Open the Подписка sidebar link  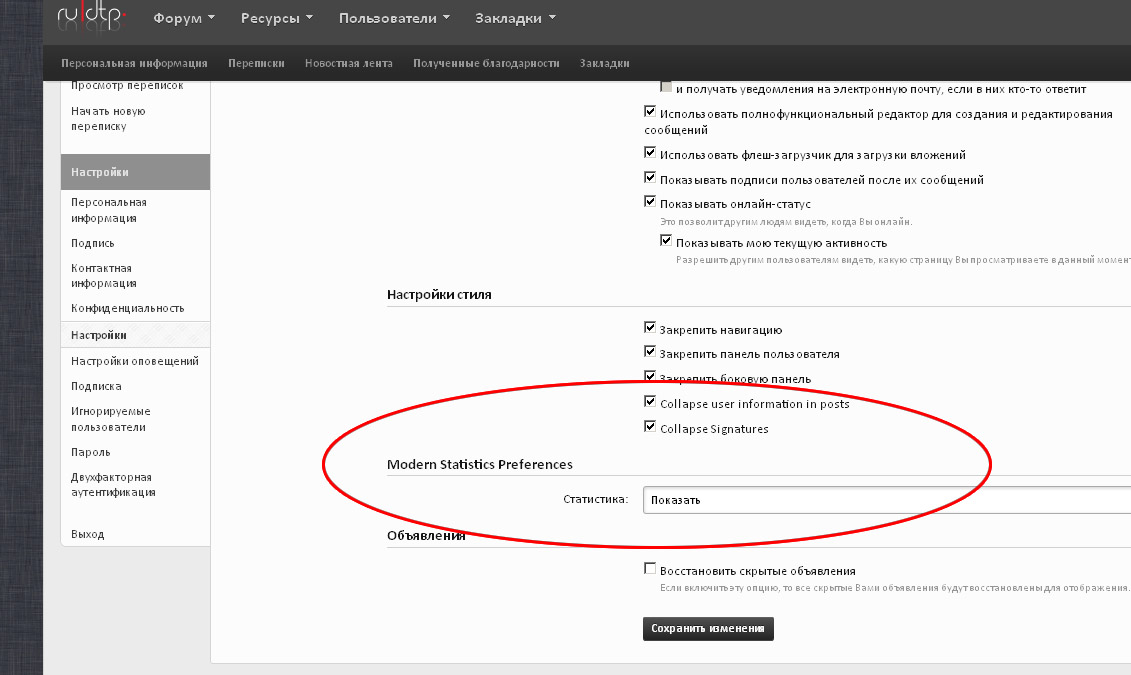pos(96,386)
